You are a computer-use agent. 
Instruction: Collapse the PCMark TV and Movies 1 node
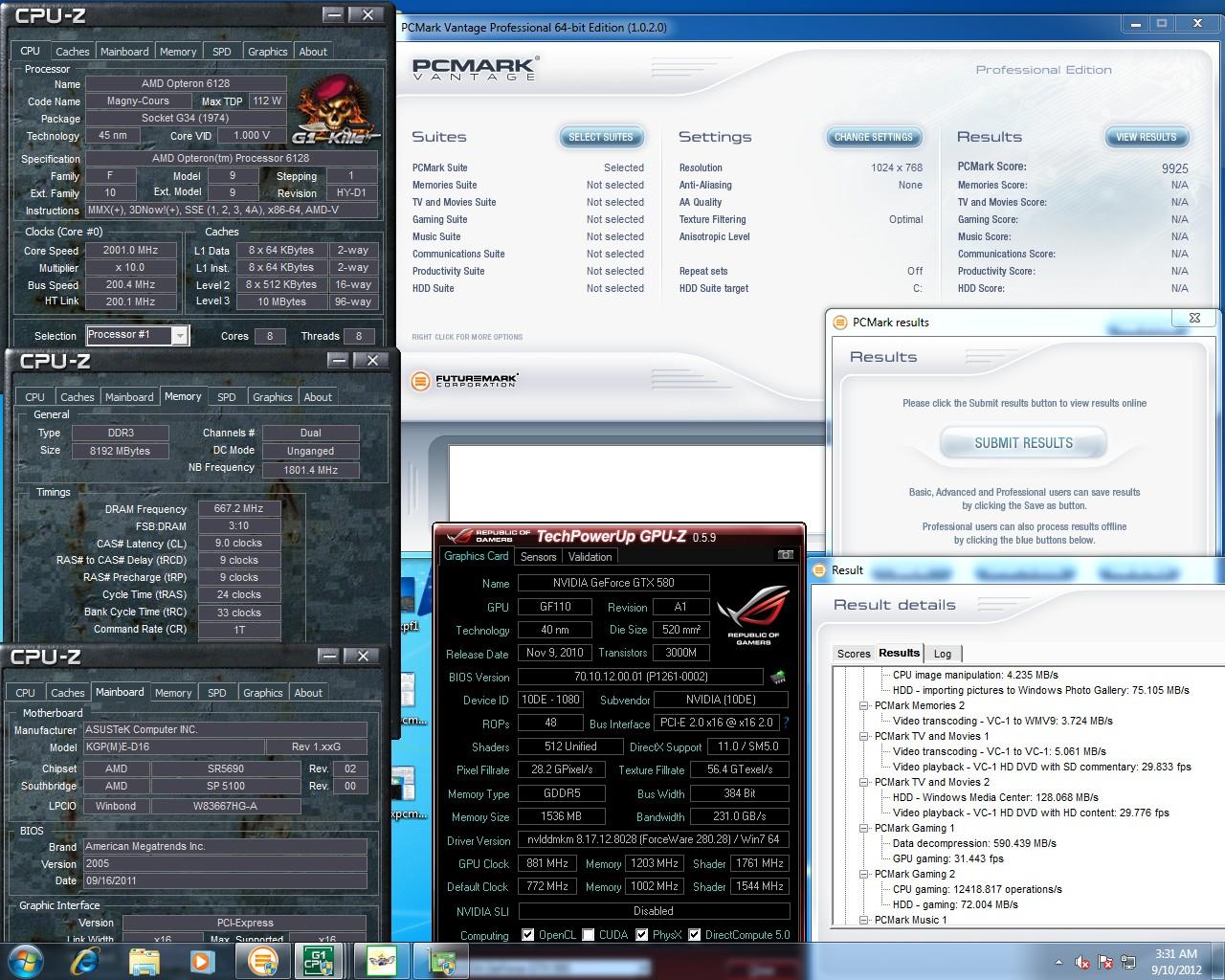[x=863, y=736]
